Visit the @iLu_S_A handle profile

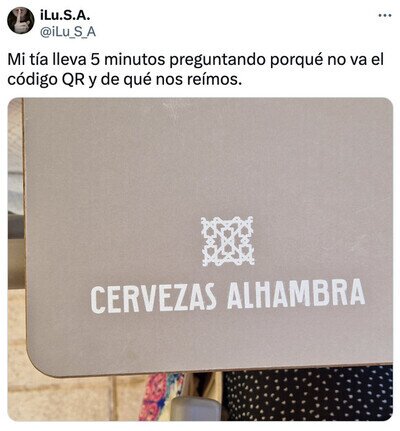pyautogui.click(x=68, y=32)
